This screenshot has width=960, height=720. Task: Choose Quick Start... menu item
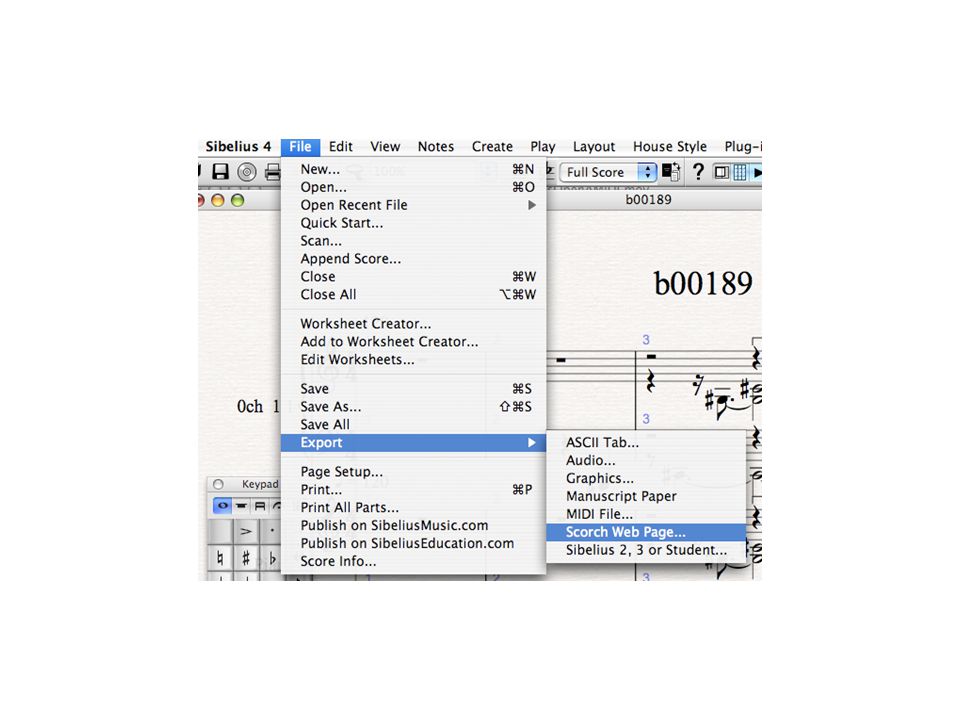pyautogui.click(x=413, y=223)
